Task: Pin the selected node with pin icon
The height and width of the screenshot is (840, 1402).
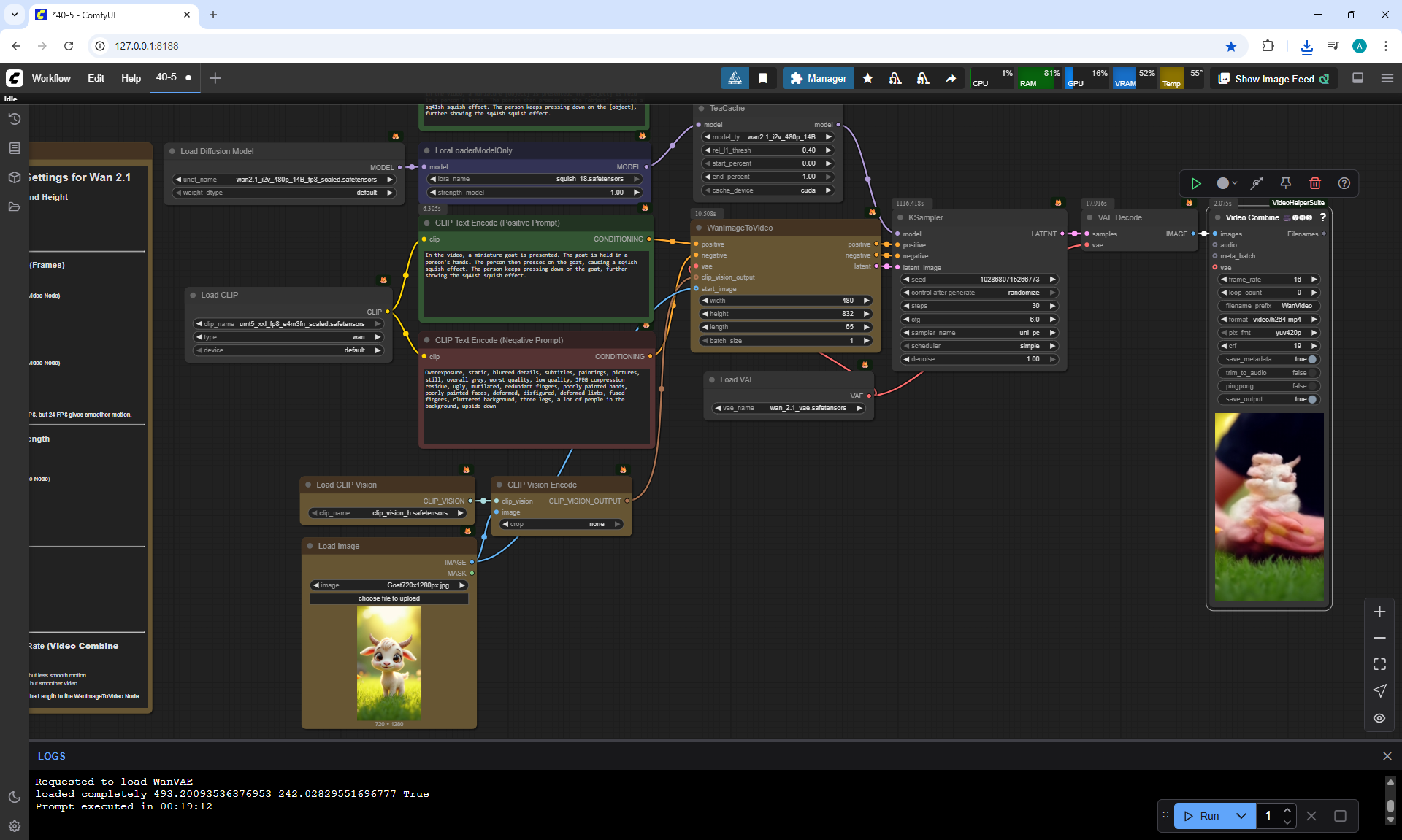Action: [x=1285, y=183]
